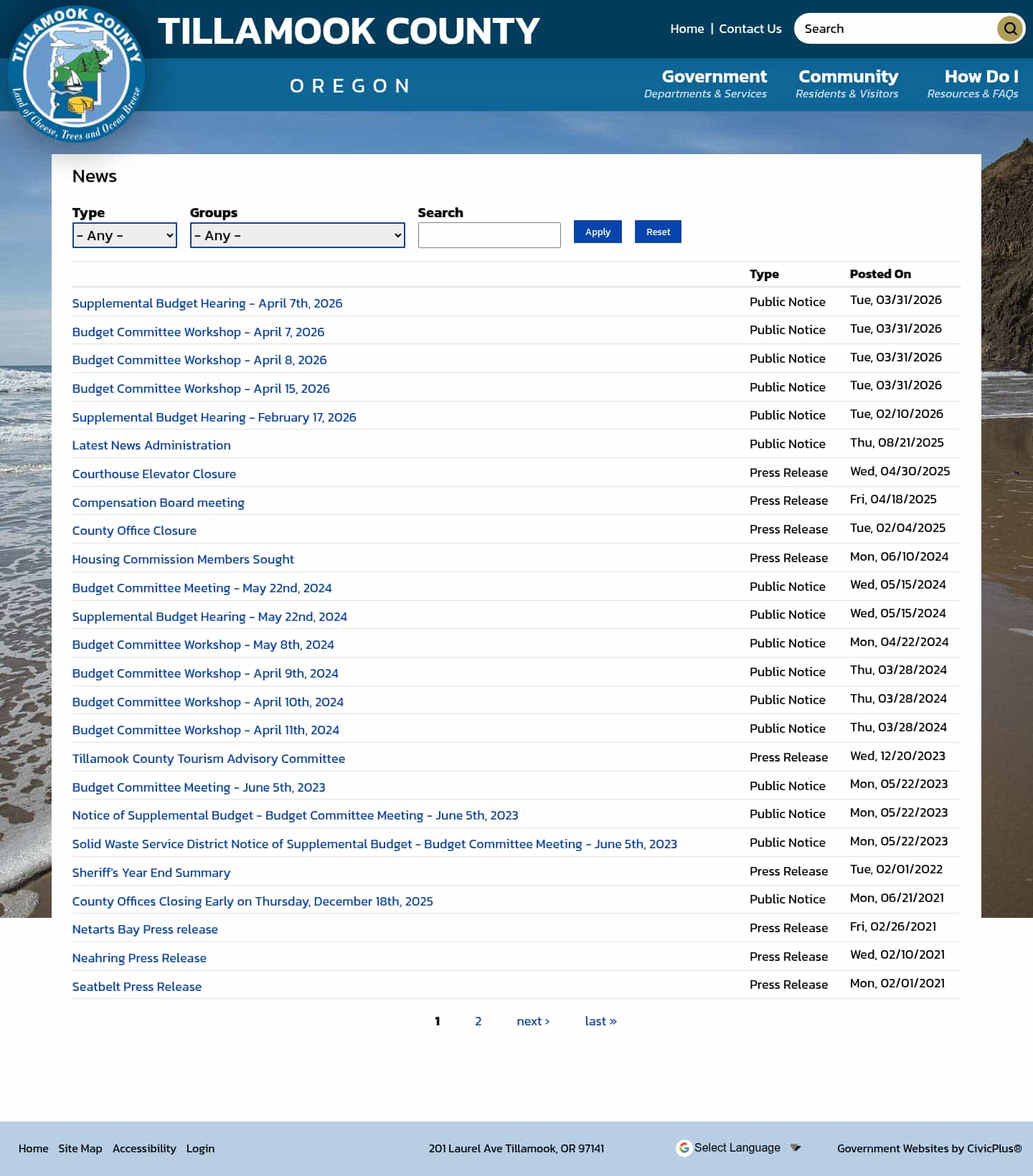Open Latest News Administration article

tap(151, 445)
